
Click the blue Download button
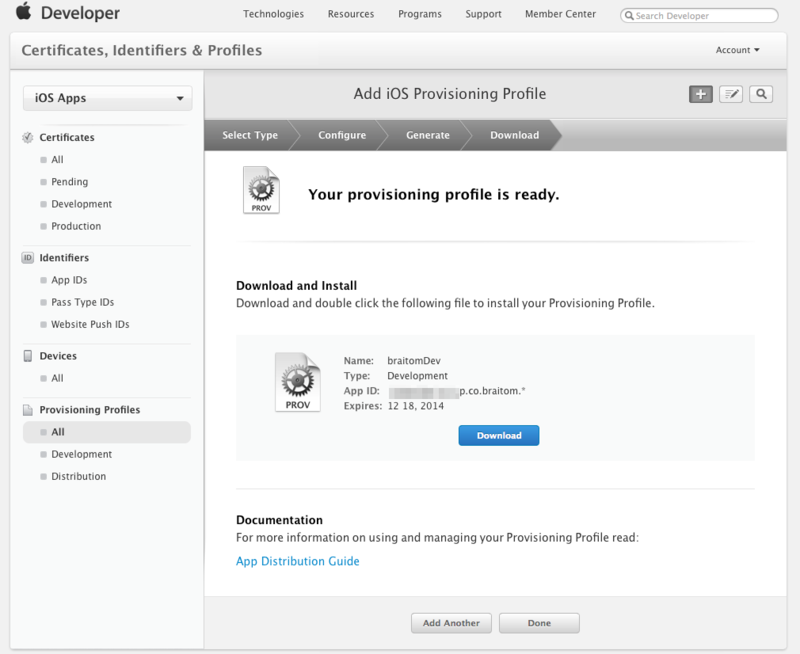[x=498, y=436]
